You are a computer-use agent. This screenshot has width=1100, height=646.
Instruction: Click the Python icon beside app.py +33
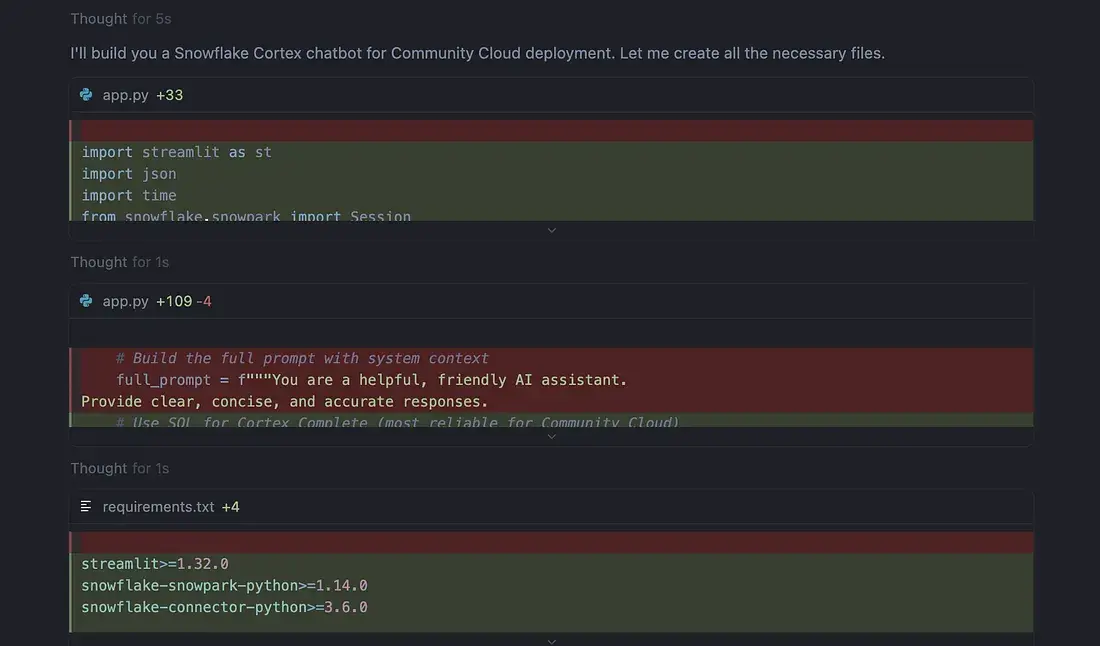coord(86,95)
